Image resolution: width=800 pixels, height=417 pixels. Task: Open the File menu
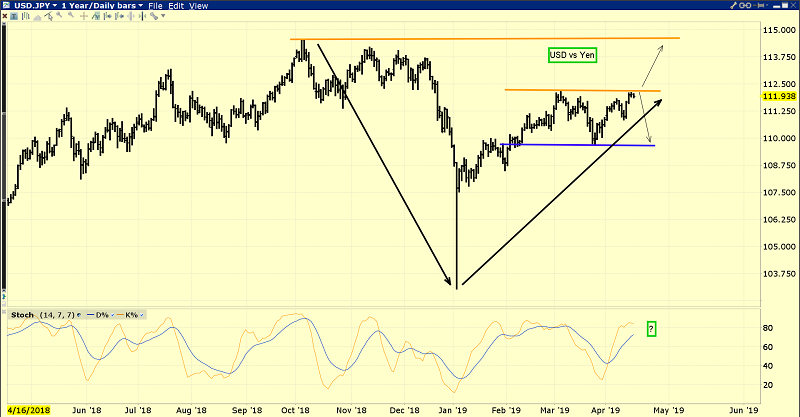[155, 5]
